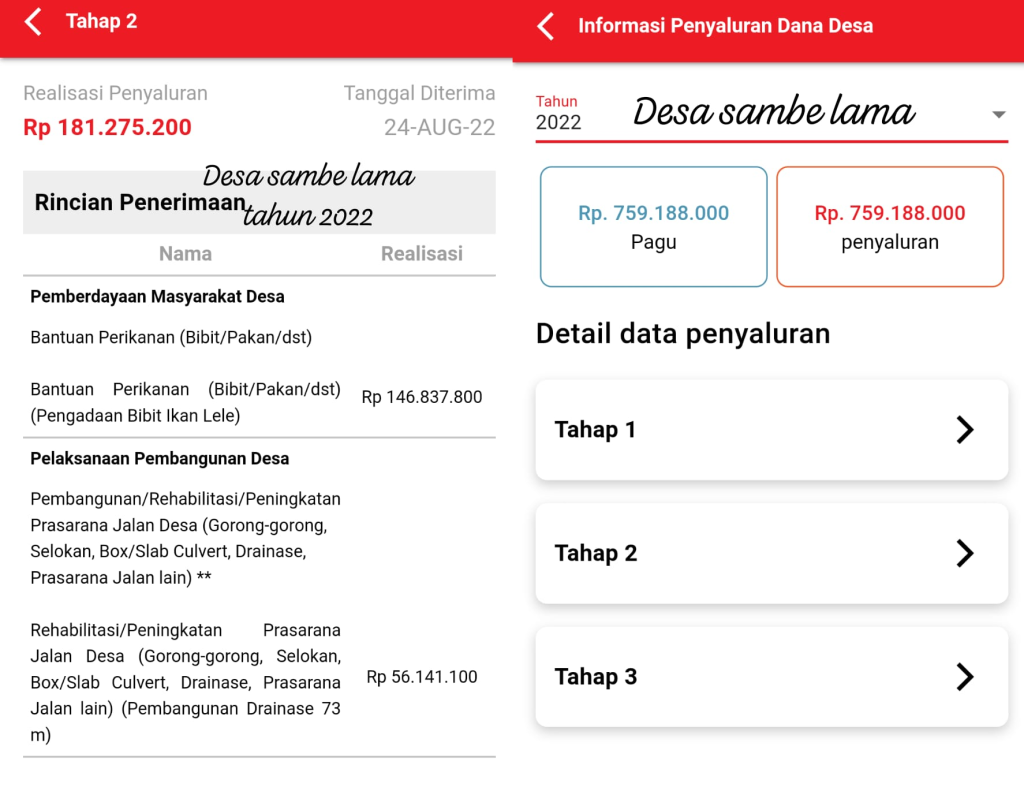Click the chevron on the Tahap 2 card
This screenshot has height=795, width=1024.
pos(964,553)
